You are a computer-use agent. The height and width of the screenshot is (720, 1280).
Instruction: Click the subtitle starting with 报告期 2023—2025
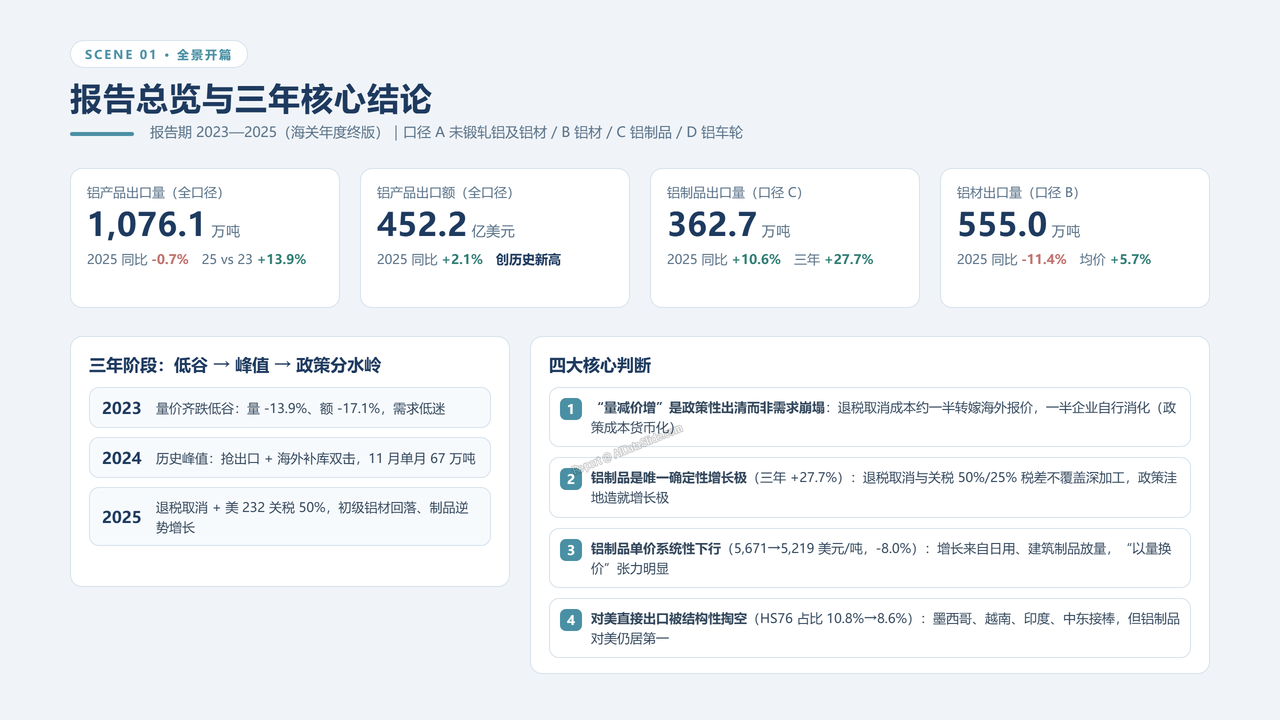coord(446,133)
